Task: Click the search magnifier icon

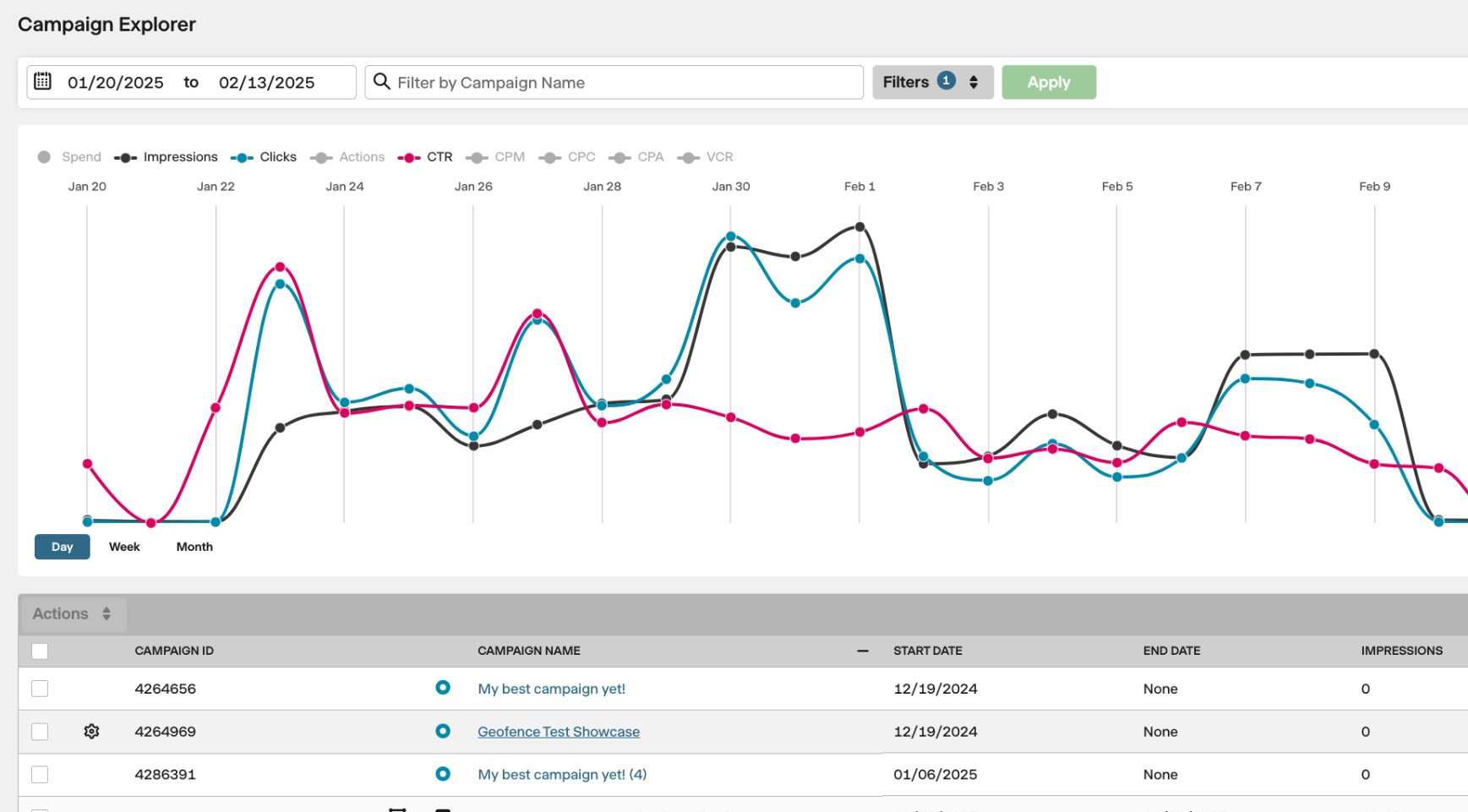Action: coord(382,82)
